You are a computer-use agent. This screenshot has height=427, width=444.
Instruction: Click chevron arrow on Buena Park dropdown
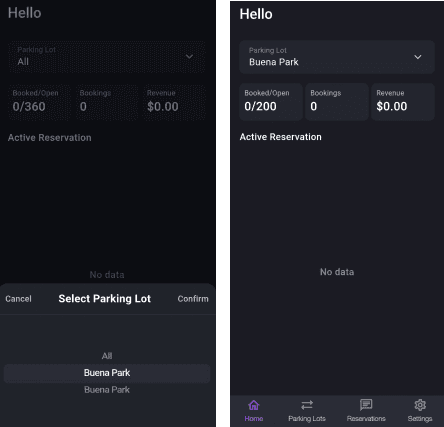(x=418, y=57)
